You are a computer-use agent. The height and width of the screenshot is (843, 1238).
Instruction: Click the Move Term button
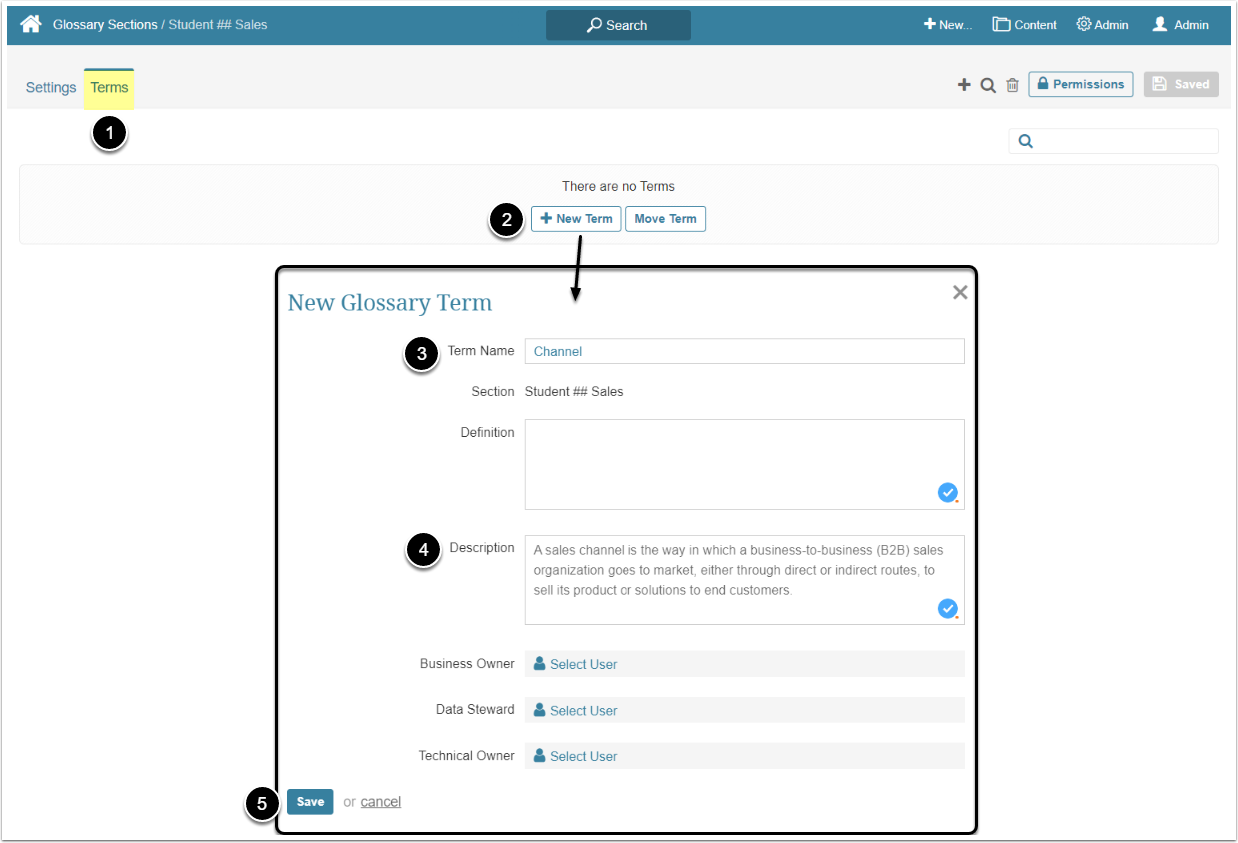665,218
